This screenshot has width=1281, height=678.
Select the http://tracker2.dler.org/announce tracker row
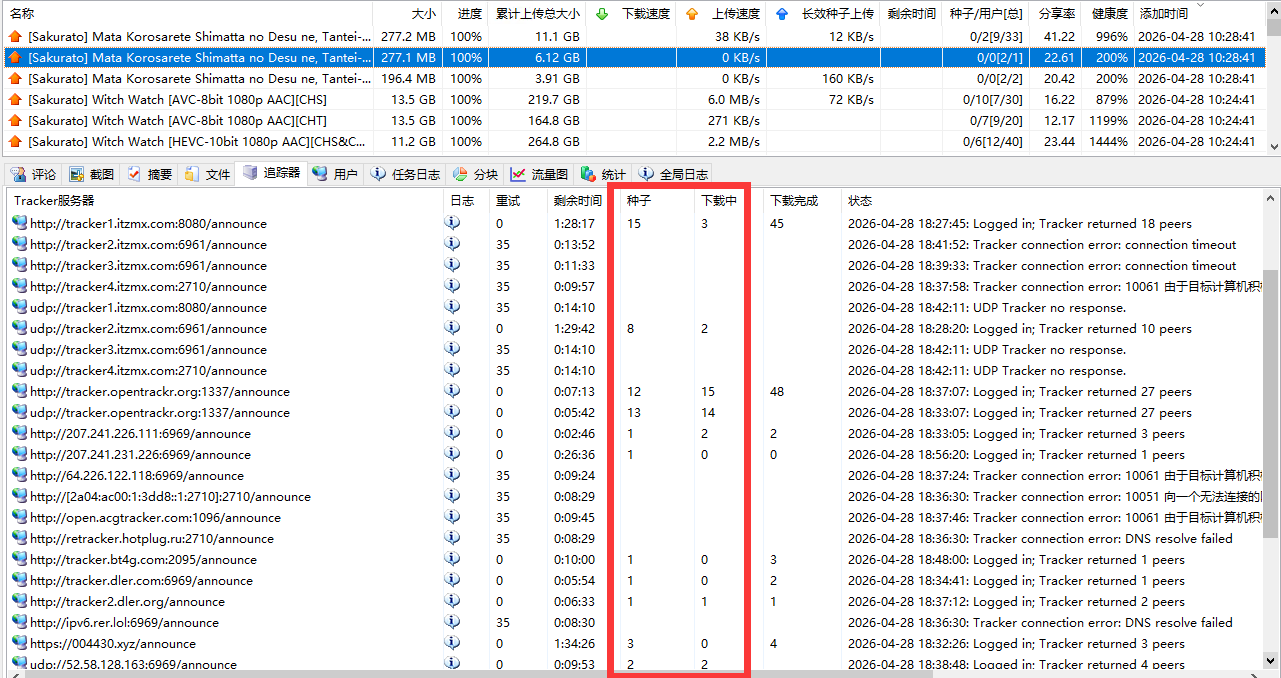(x=127, y=601)
